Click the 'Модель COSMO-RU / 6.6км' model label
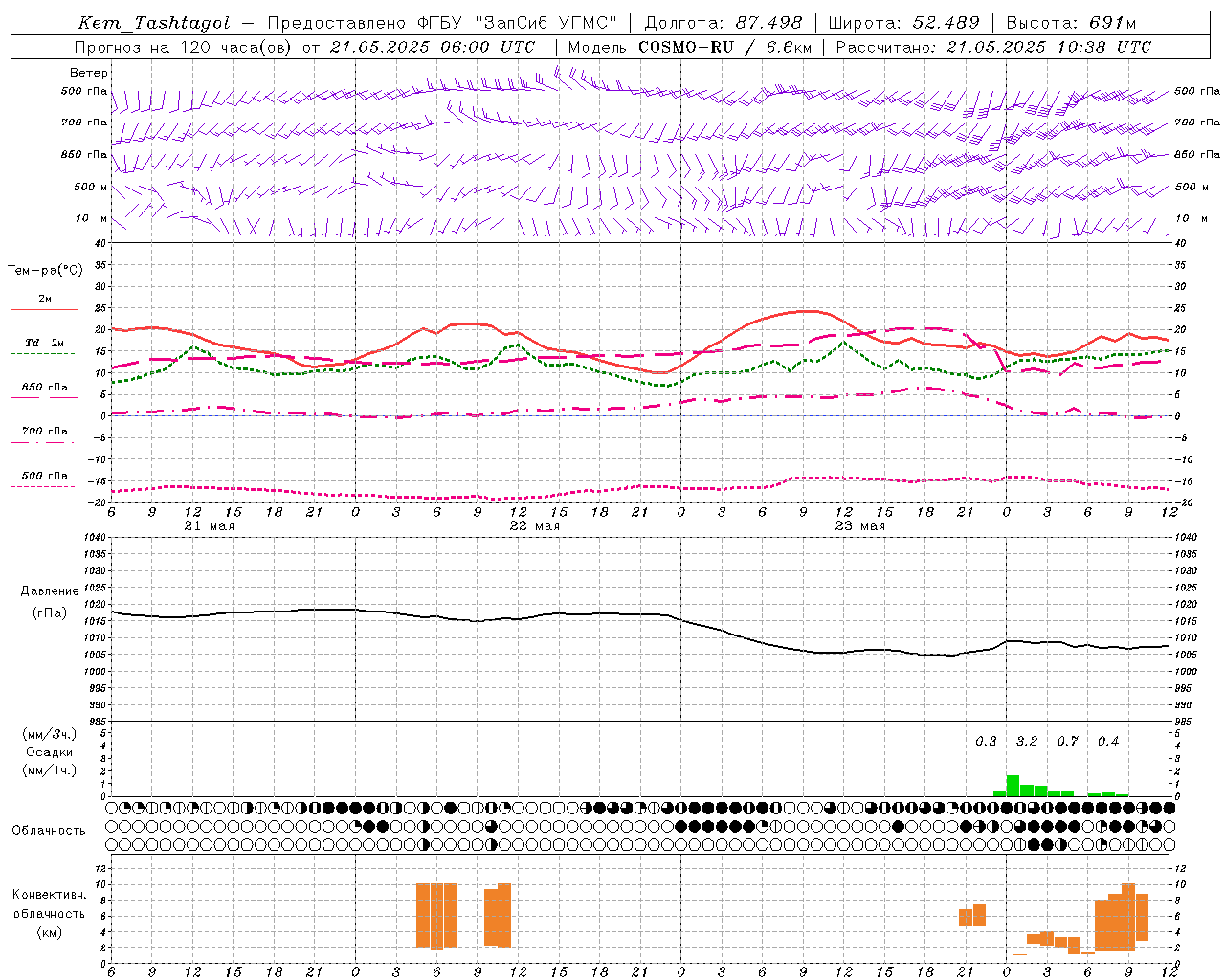 pos(690,47)
